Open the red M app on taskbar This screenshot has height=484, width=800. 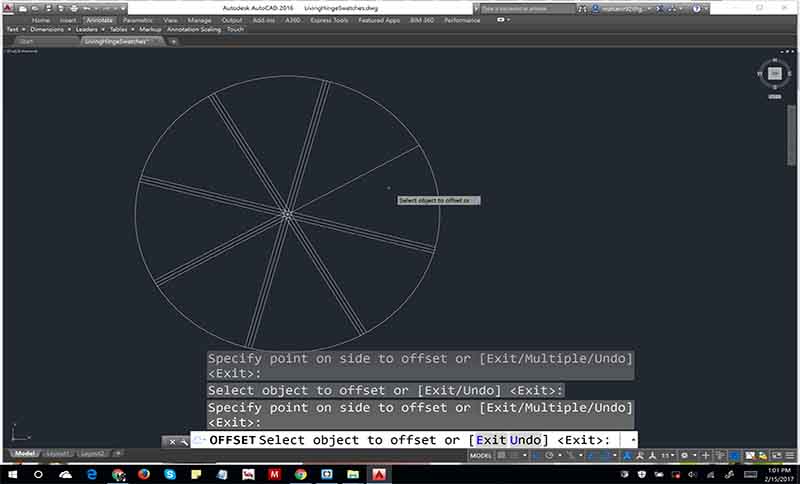tap(274, 475)
